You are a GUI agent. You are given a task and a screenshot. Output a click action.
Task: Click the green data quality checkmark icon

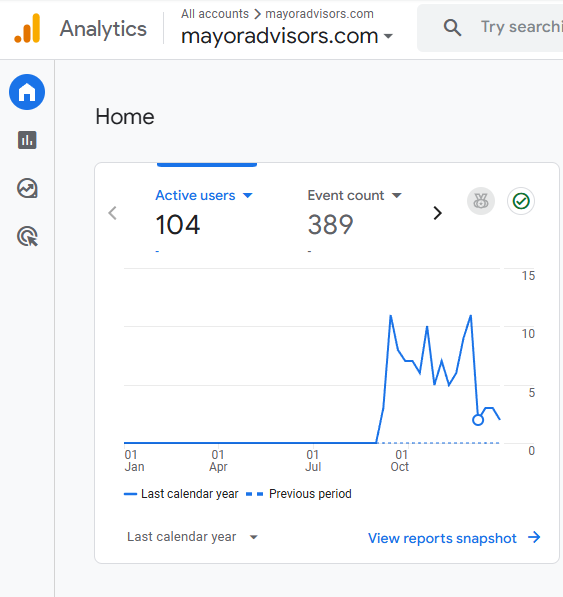tap(521, 201)
